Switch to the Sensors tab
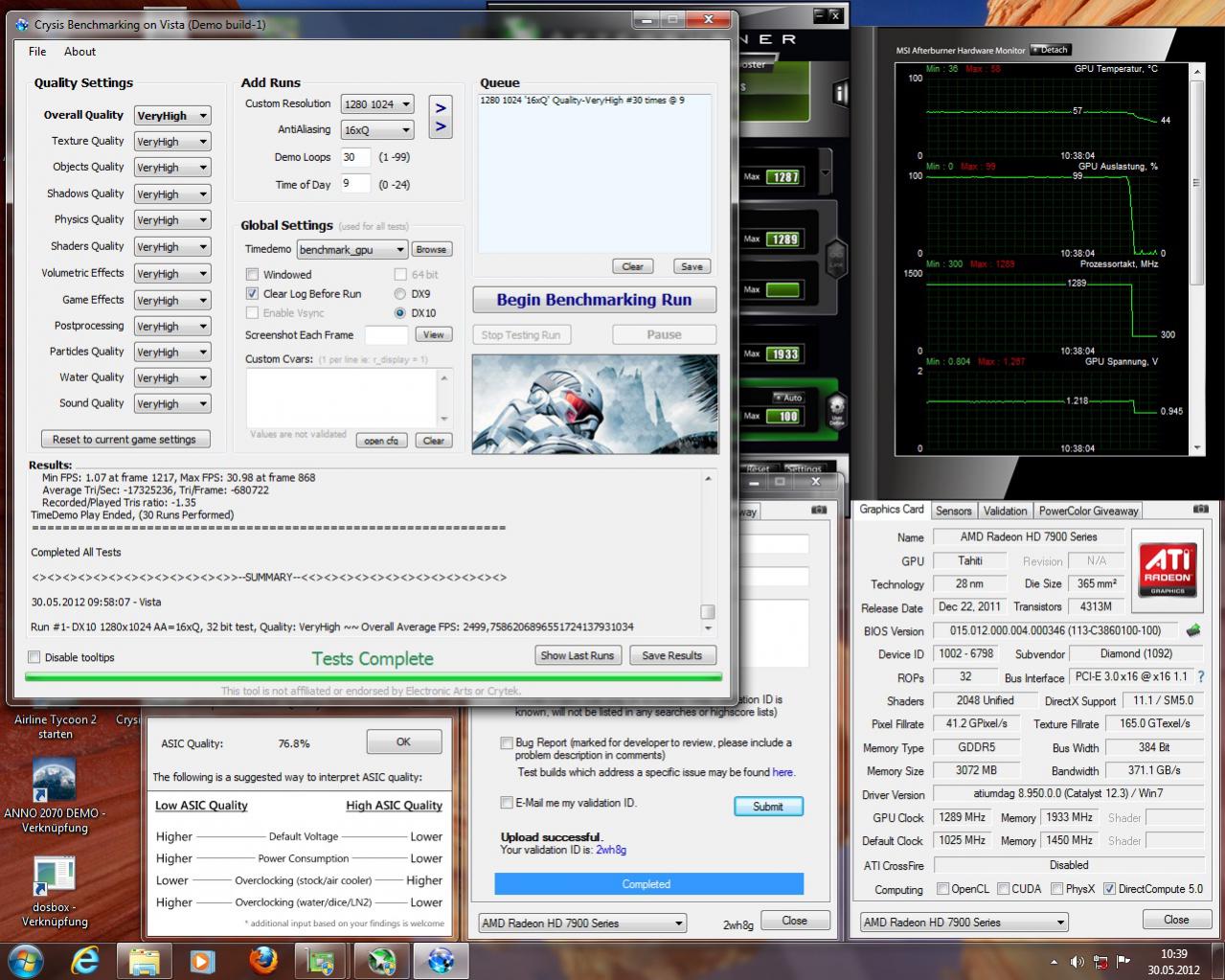Image resolution: width=1225 pixels, height=980 pixels. (x=954, y=511)
